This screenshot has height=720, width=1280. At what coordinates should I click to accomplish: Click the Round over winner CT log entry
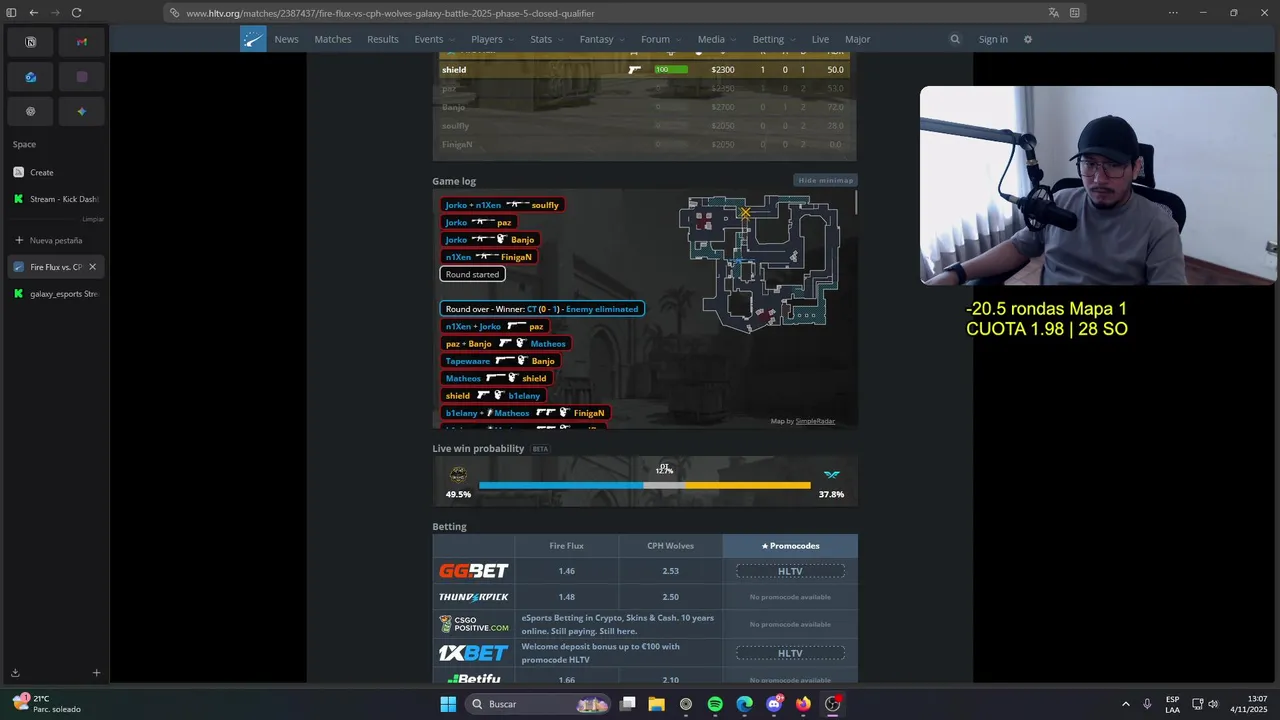click(542, 309)
